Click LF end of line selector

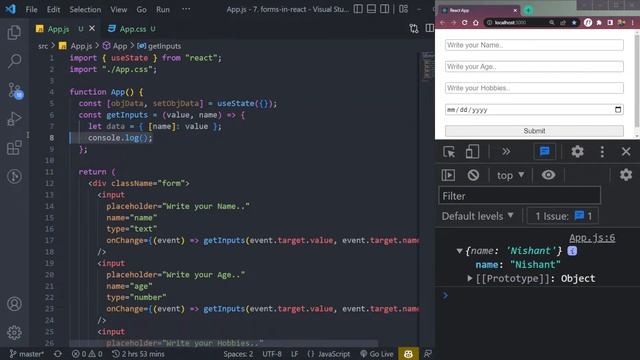pos(294,354)
